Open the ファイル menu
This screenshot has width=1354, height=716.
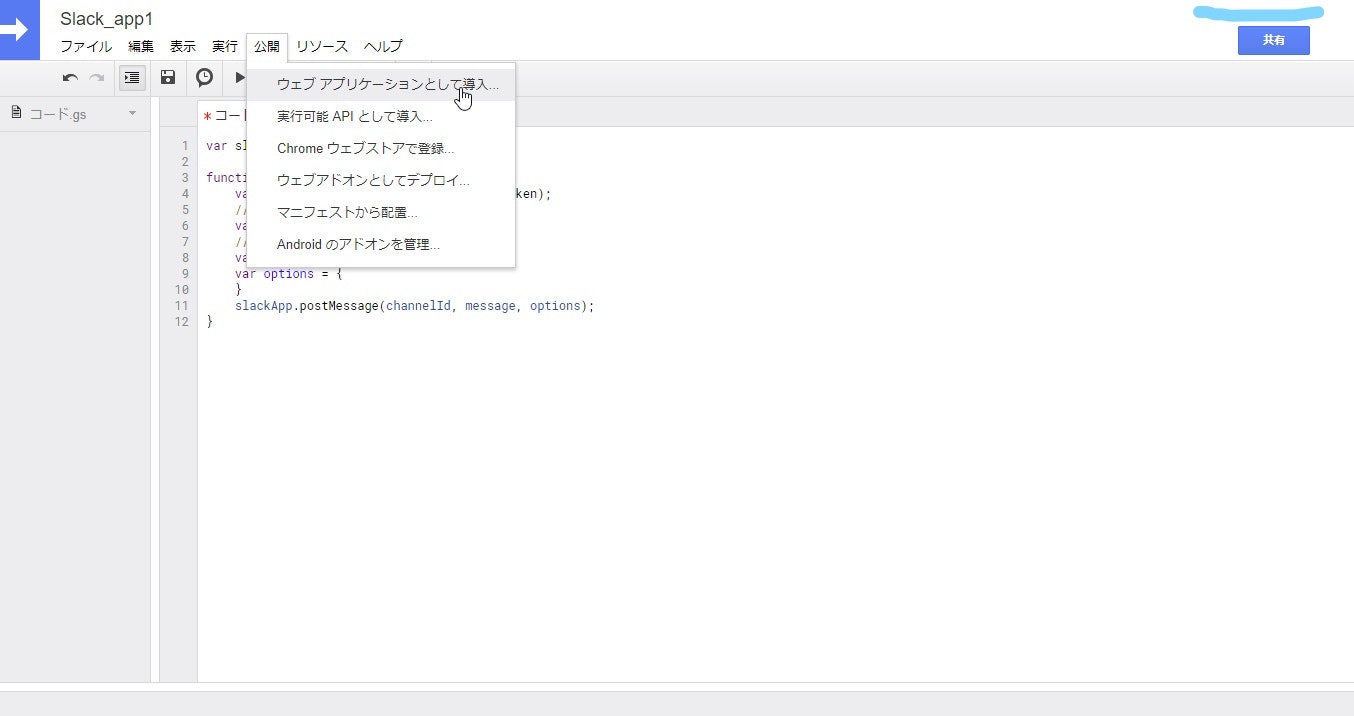pyautogui.click(x=86, y=46)
